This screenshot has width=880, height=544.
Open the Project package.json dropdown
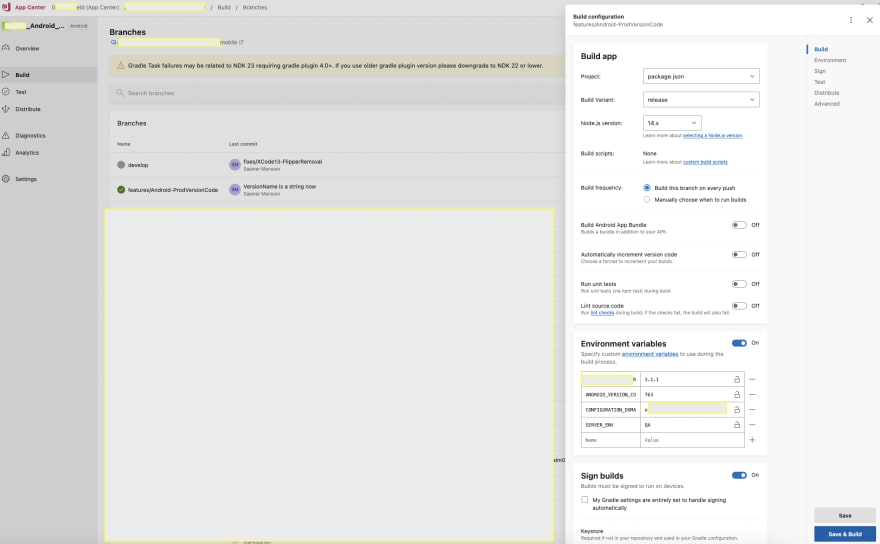[x=701, y=76]
